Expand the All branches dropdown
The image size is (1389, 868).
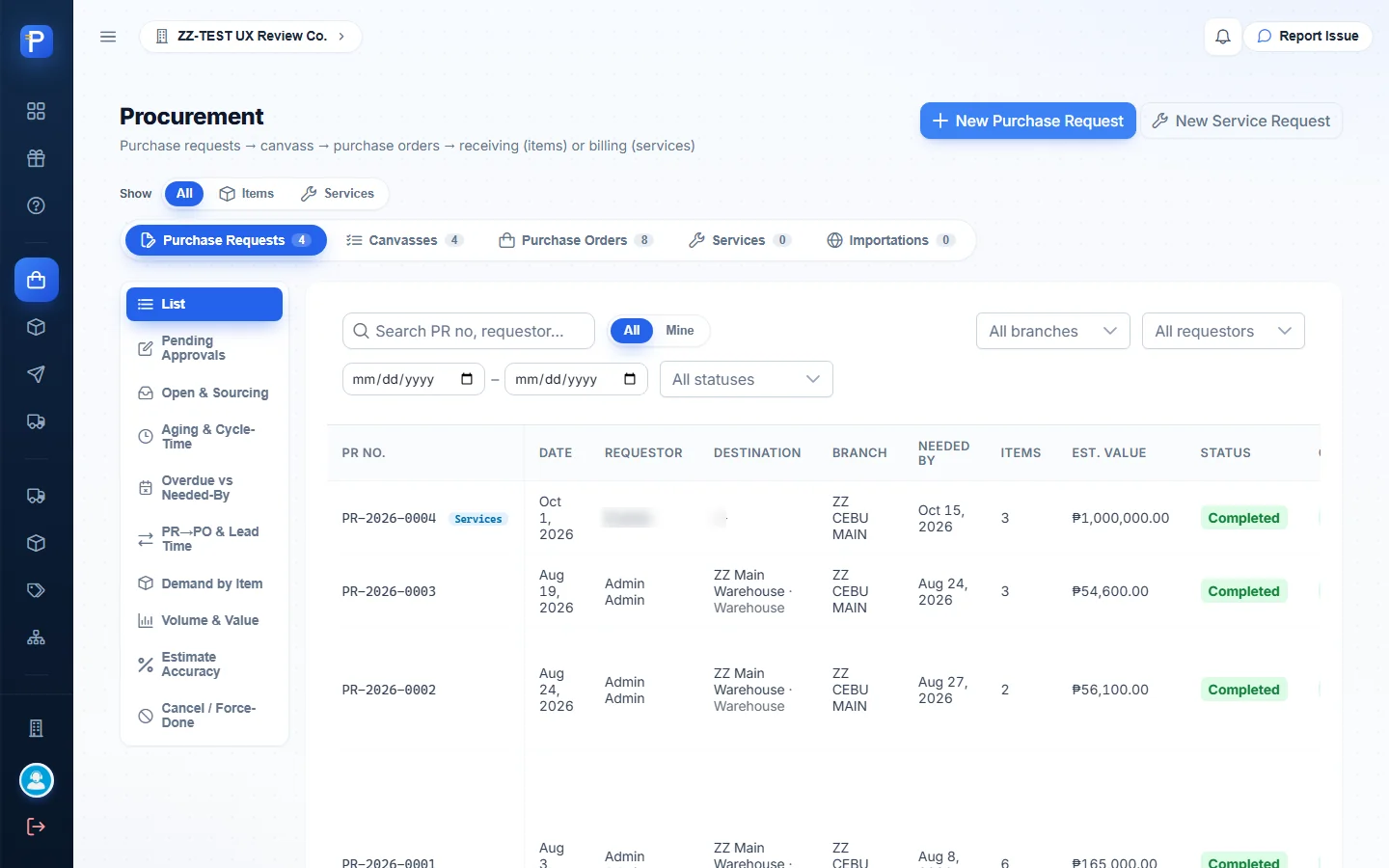coord(1053,331)
